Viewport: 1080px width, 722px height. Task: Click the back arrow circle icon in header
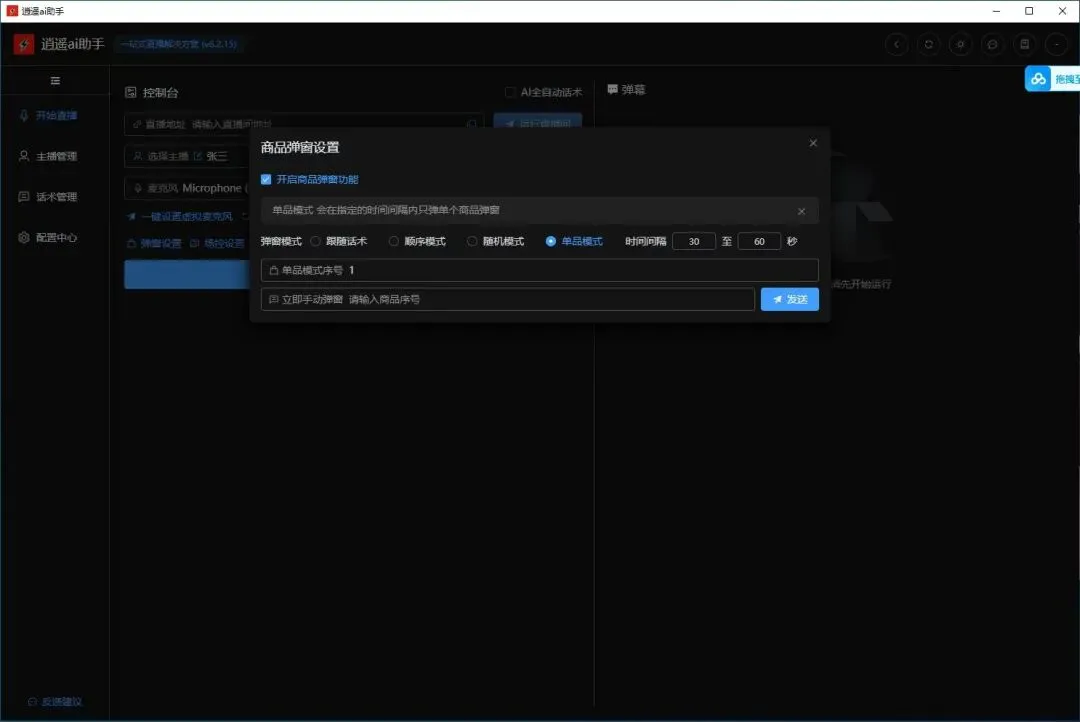coord(896,44)
